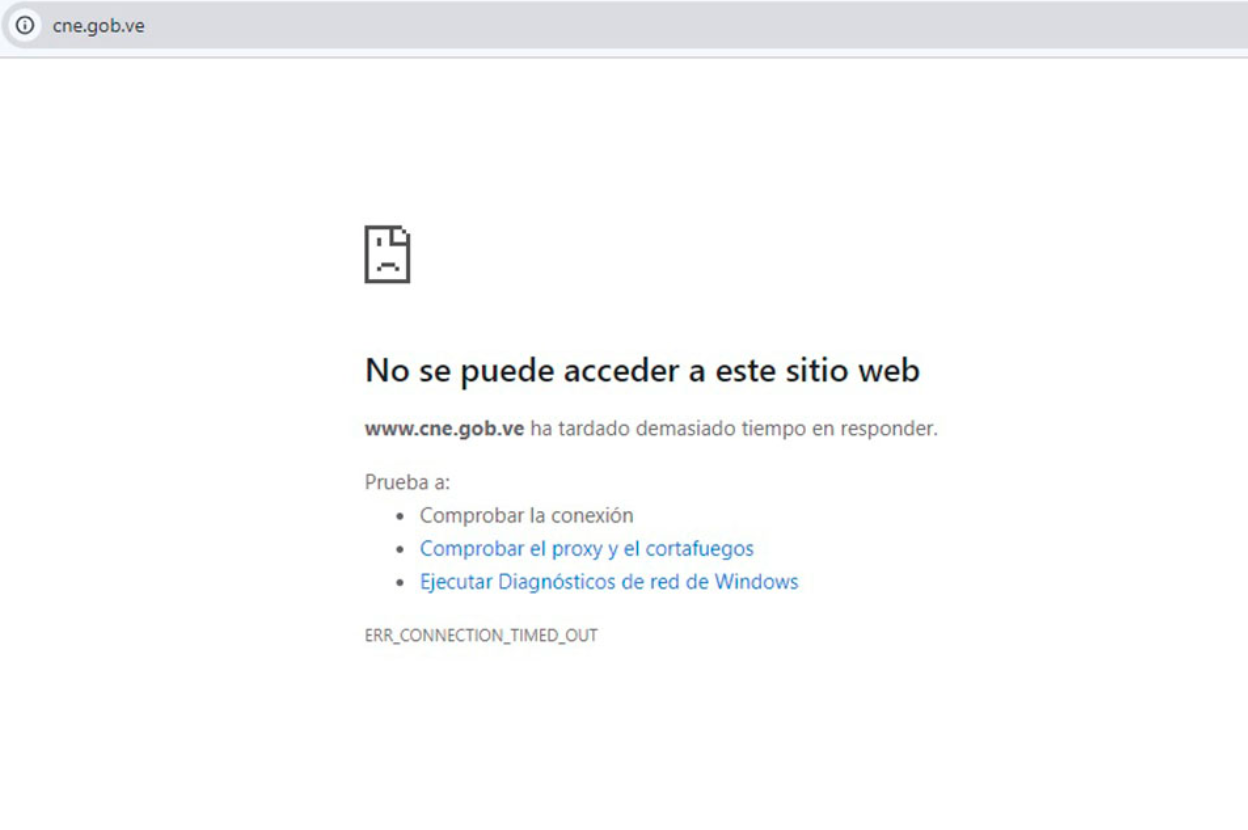The image size is (1248, 830).
Task: Click the bold 'www.cne.gob.ve' text
Action: 445,429
